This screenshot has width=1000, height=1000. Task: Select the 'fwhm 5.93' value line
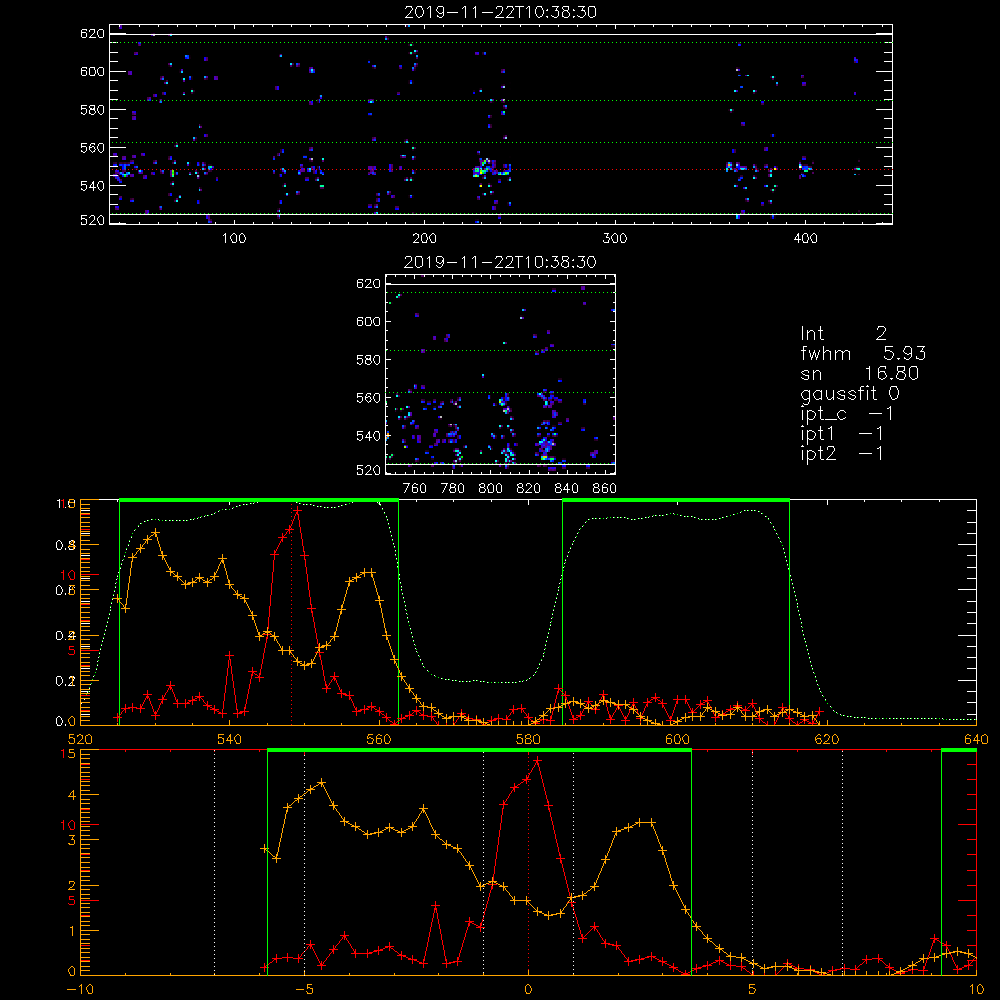click(x=863, y=353)
